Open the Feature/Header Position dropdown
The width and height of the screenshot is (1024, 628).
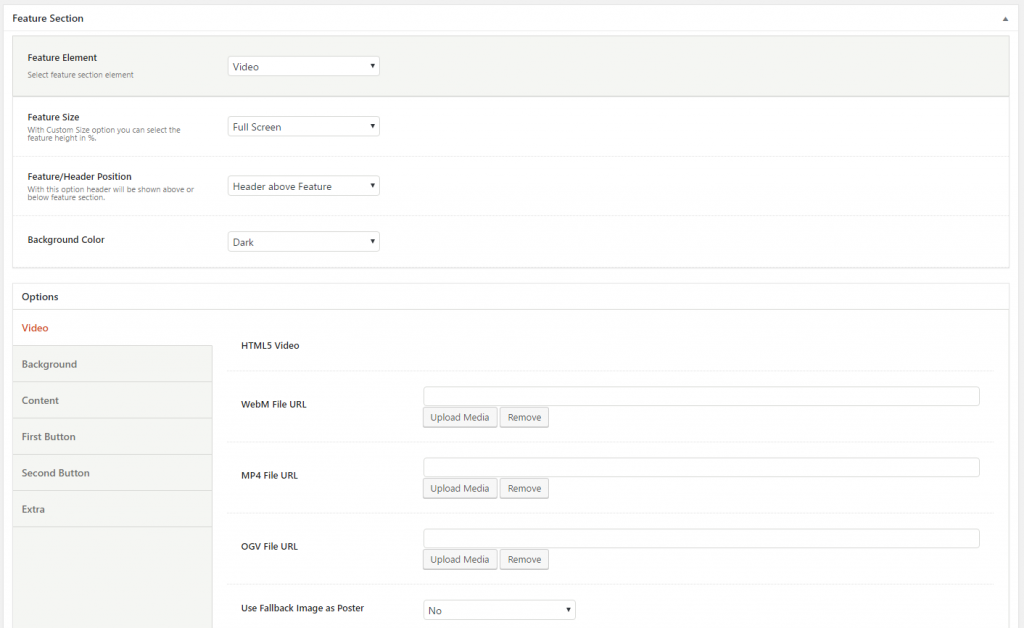coord(303,186)
